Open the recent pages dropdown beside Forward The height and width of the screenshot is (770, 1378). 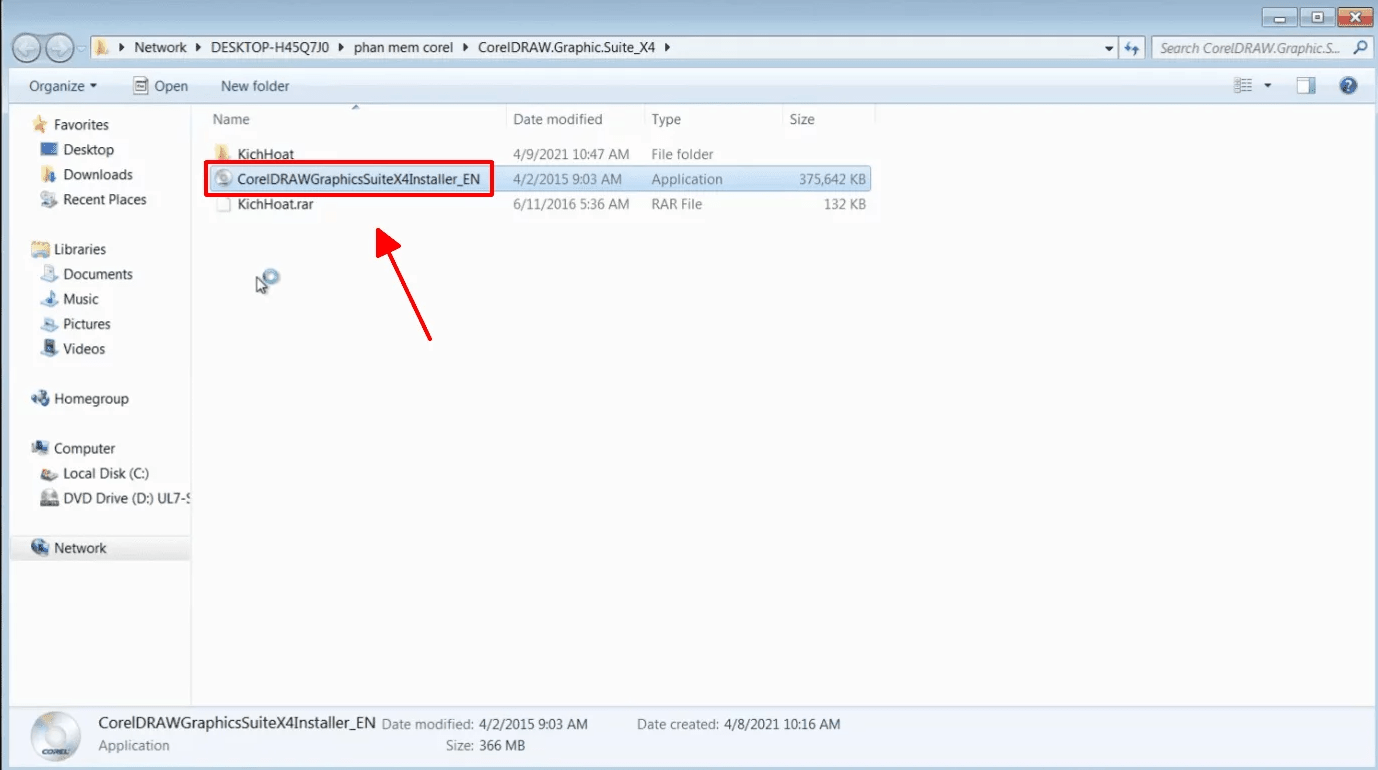coord(81,48)
